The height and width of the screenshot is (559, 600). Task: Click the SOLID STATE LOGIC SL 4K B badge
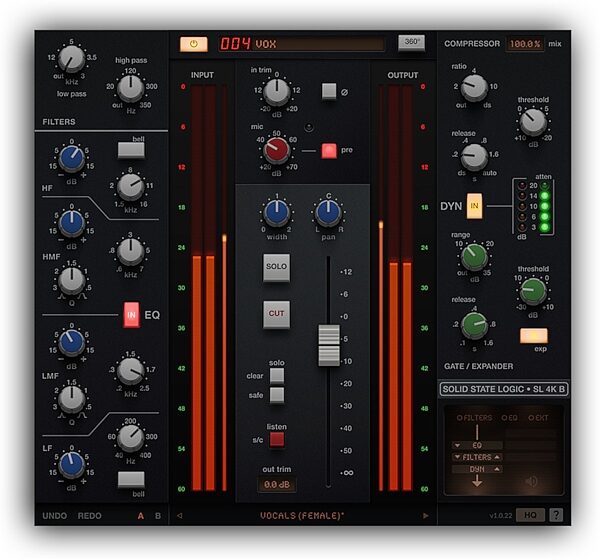(504, 389)
